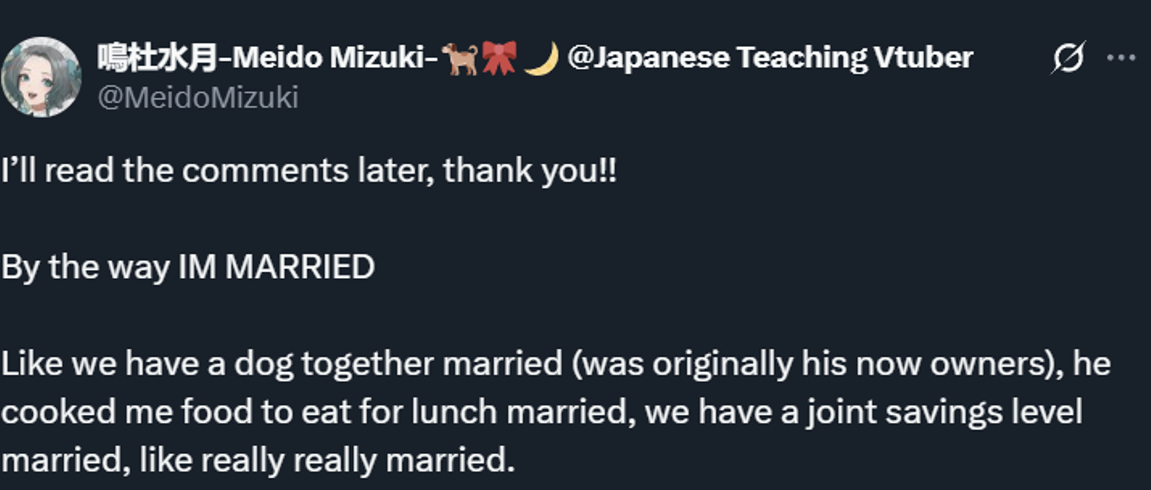Click the Japanese characters 鳴杜水月 in name
The height and width of the screenshot is (490, 1151).
pos(157,58)
